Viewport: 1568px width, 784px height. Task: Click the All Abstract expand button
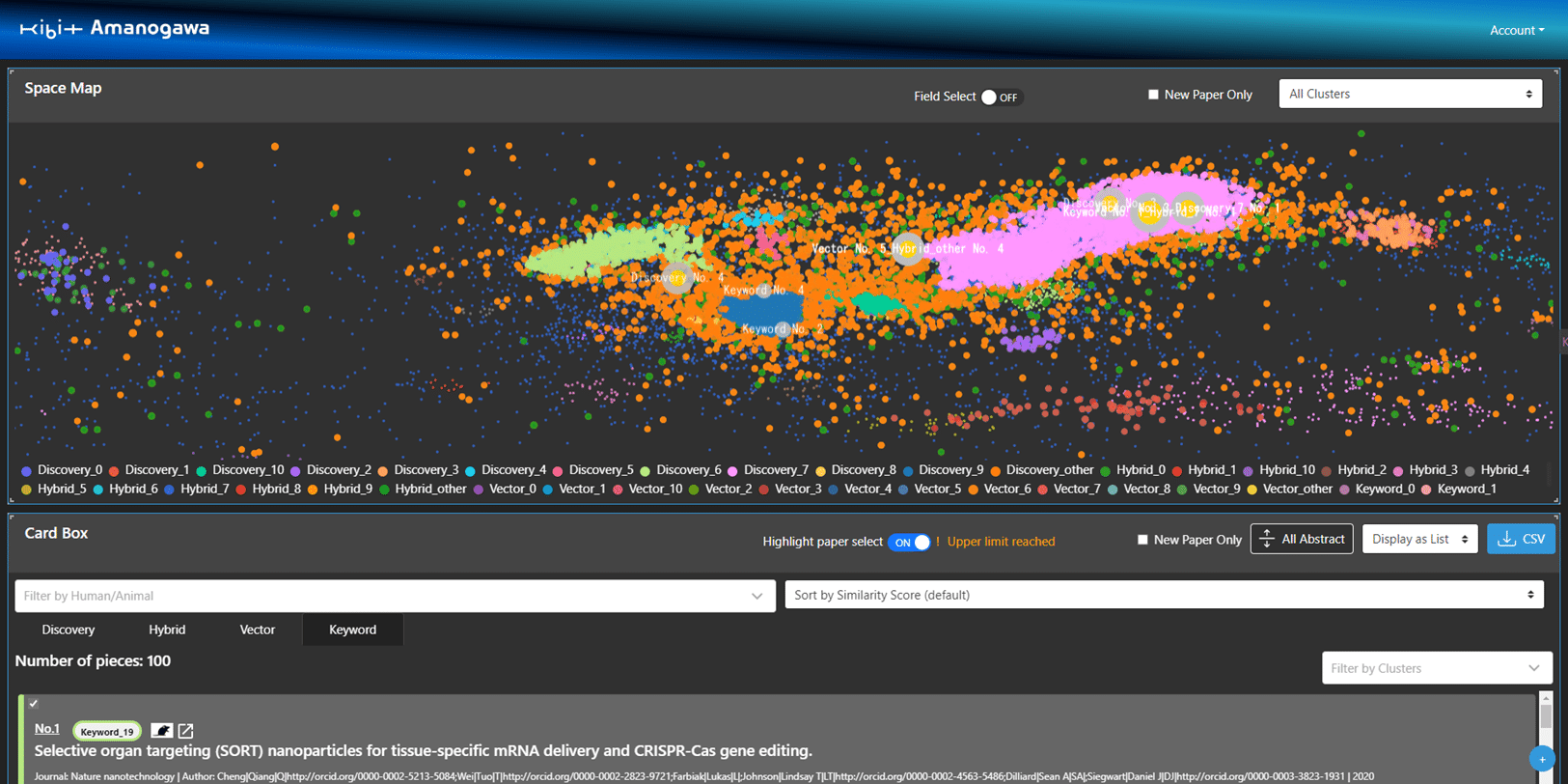pyautogui.click(x=1302, y=539)
